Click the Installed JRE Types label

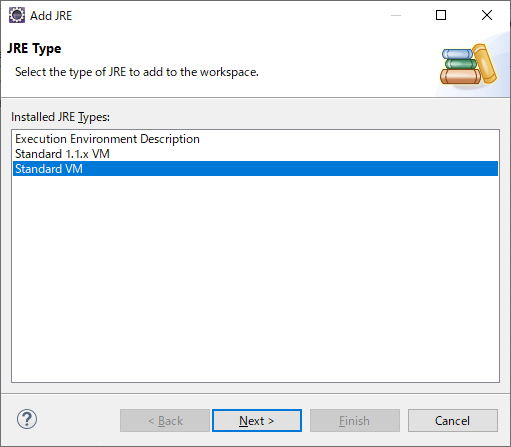point(60,117)
